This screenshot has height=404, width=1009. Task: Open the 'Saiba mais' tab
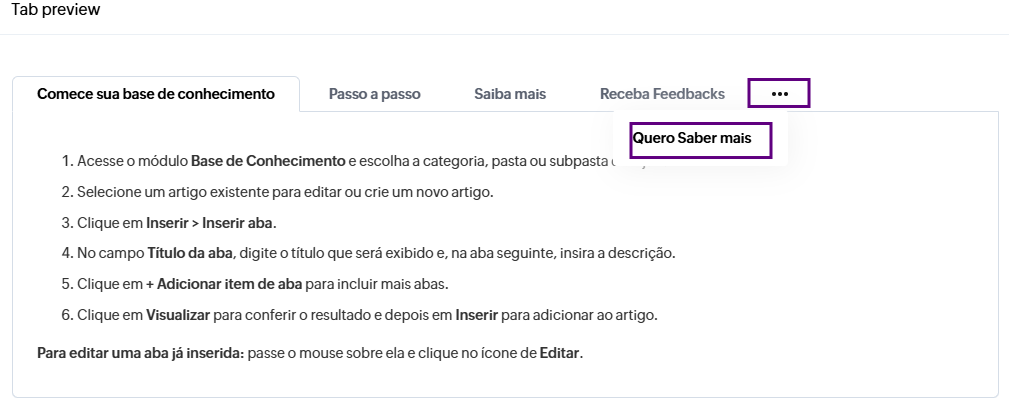[510, 94]
